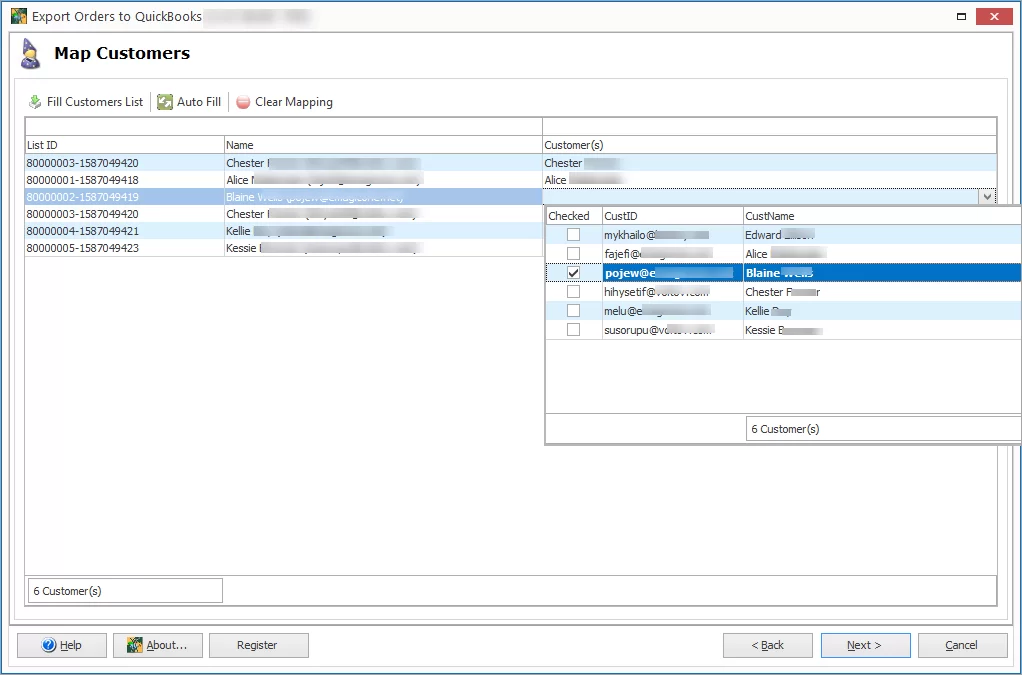Check the mykhailo customer checkbox

coord(574,234)
